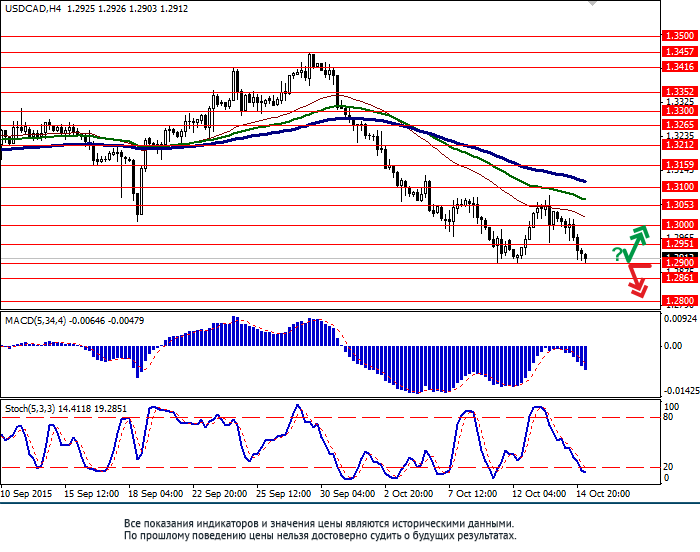Click the 12 Oct 04:00 time label
The image size is (700, 552).
pos(539,494)
